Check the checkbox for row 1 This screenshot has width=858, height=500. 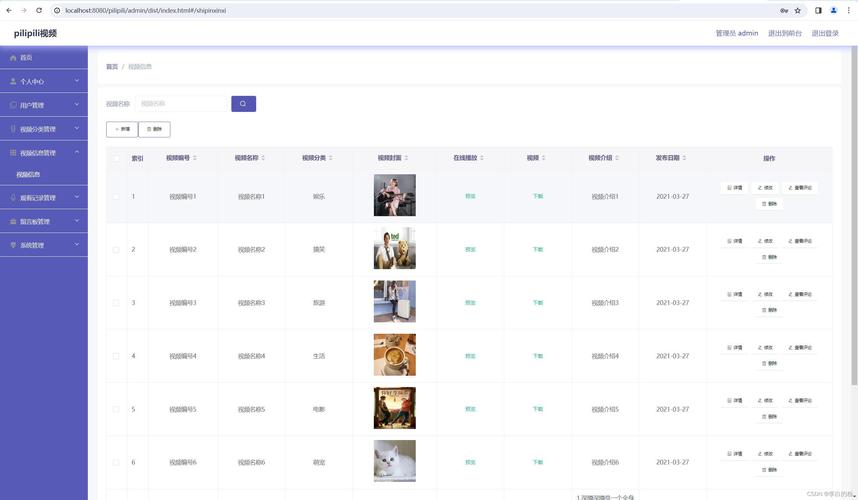(x=116, y=196)
